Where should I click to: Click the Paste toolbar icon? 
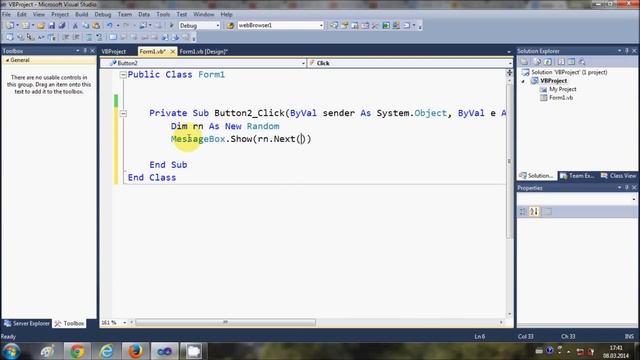pos(96,25)
